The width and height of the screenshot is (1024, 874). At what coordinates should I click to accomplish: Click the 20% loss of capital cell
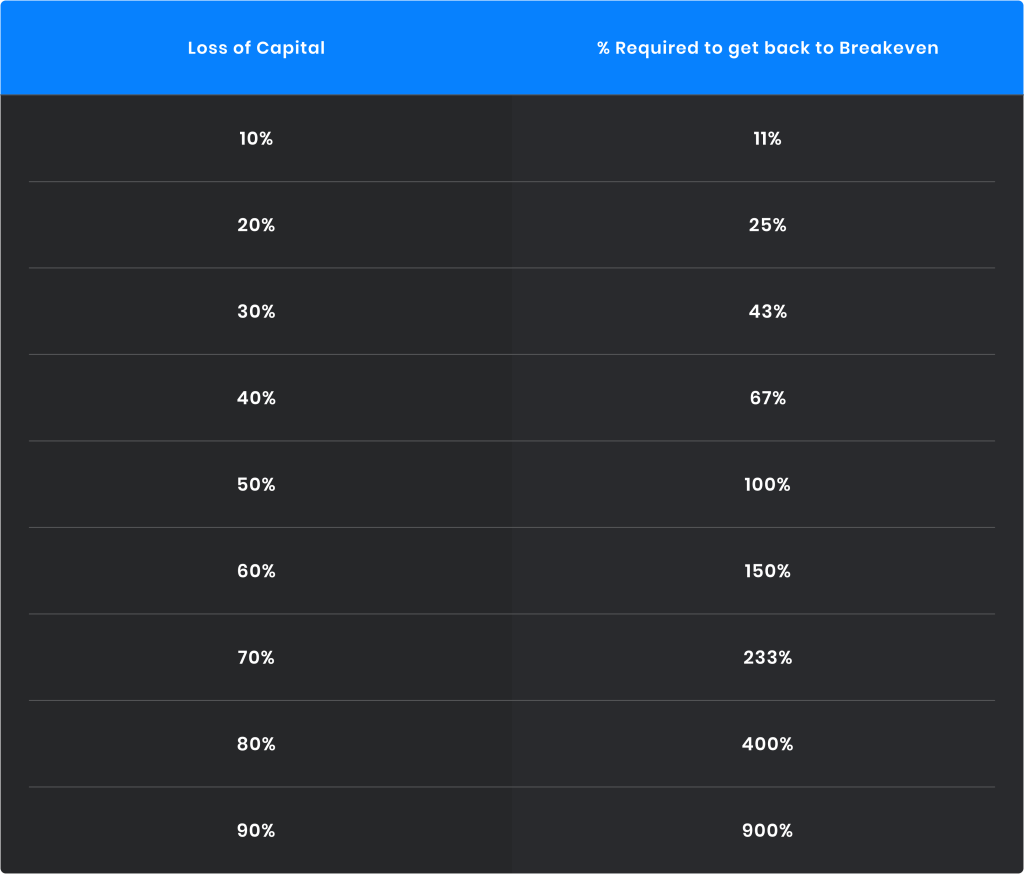(256, 225)
